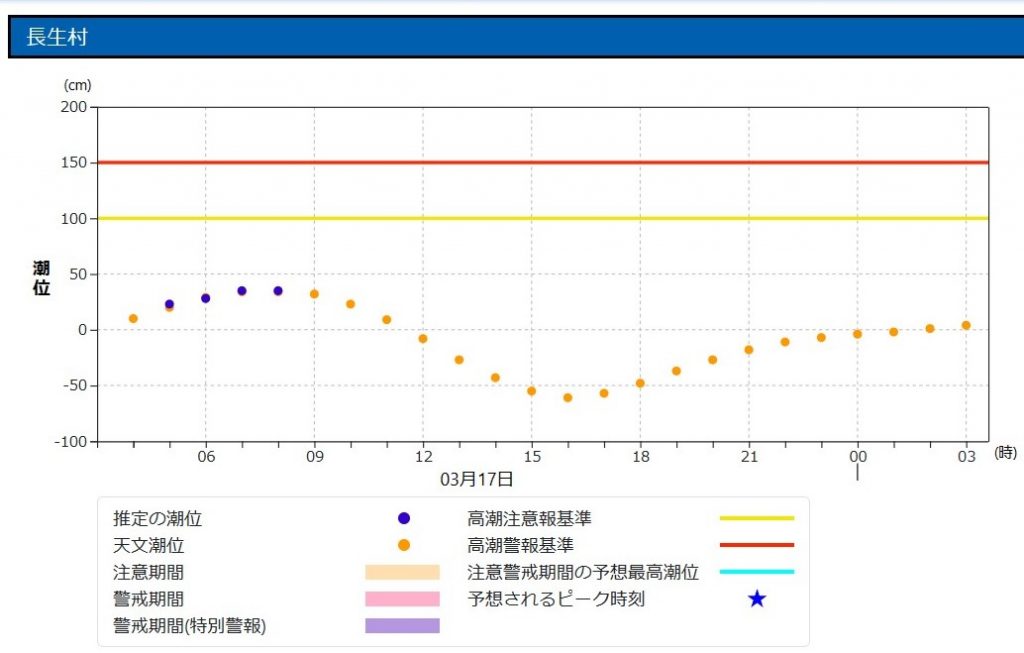Click the cyan 予想最高潮位 legend line
Image resolution: width=1024 pixels, height=653 pixels.
pos(757,571)
